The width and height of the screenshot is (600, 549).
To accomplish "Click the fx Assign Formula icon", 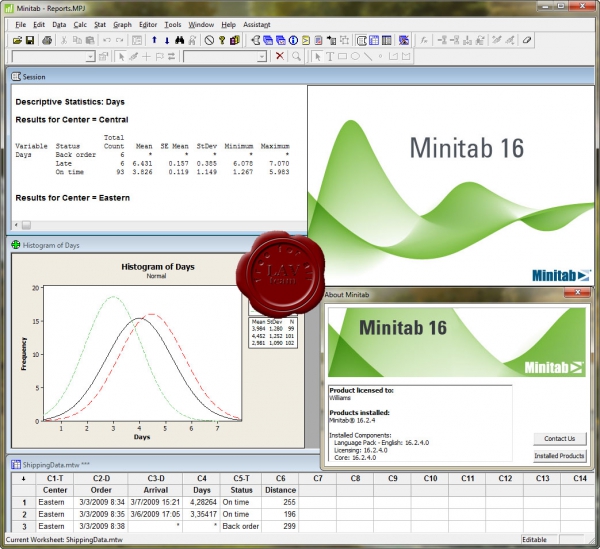I will (424, 40).
